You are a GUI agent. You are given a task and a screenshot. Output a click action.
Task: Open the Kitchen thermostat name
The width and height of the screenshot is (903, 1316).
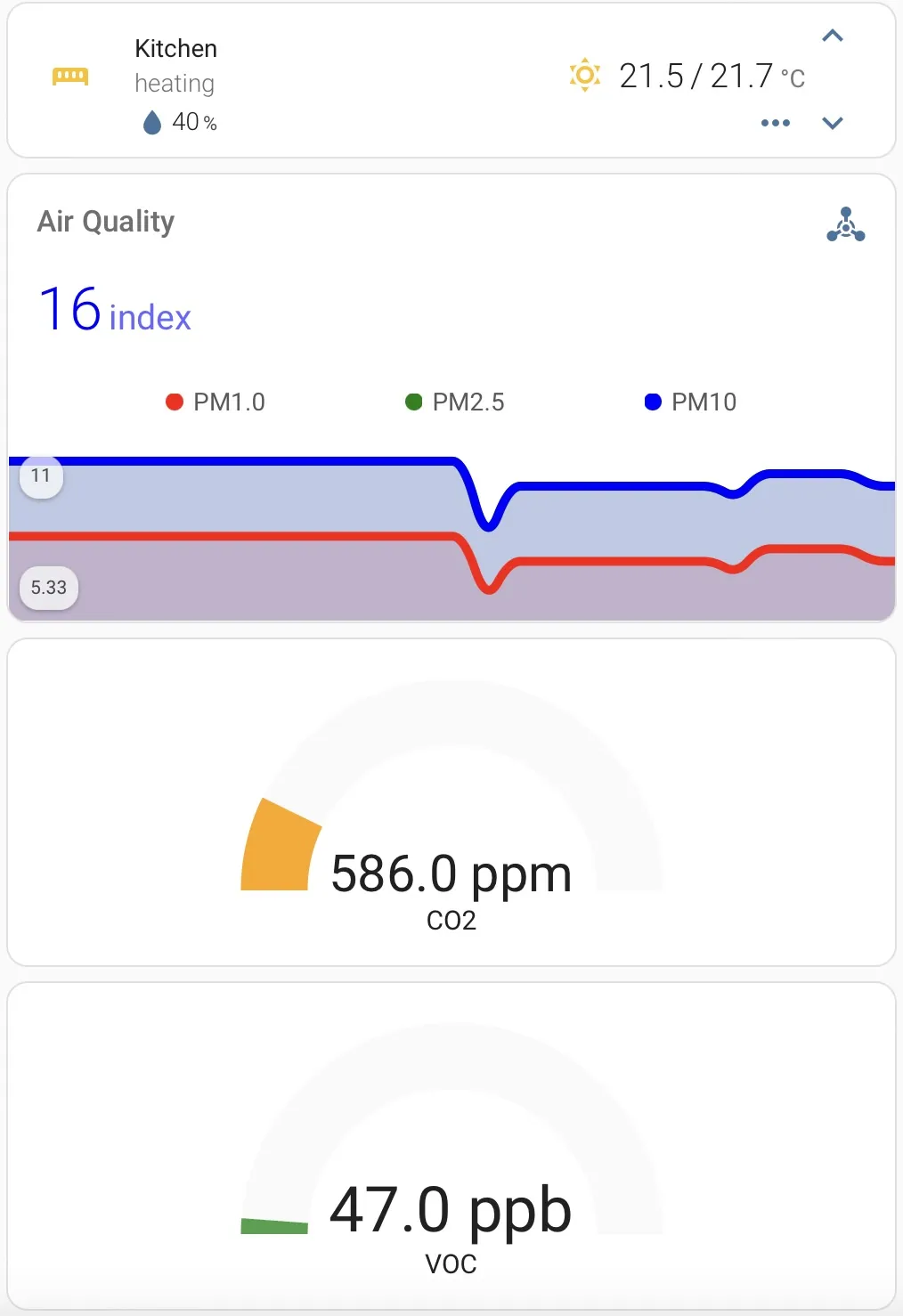point(175,48)
